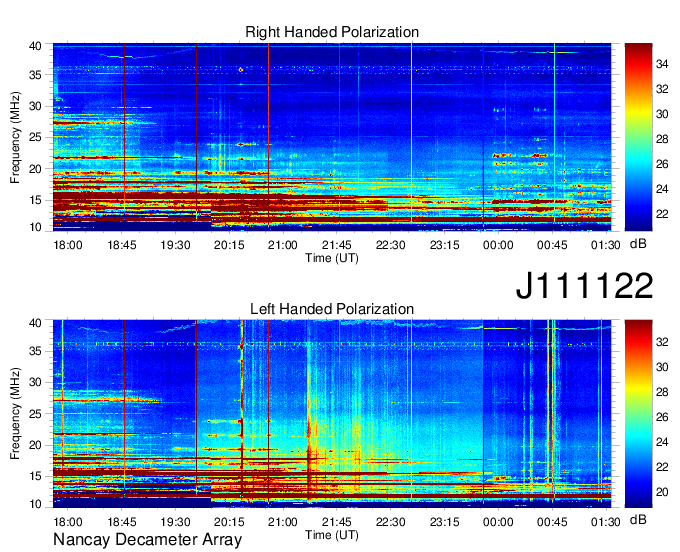Click the 30 MHz tick of Left Handed plot
Viewport: 680px width, 552px height.
click(35, 382)
